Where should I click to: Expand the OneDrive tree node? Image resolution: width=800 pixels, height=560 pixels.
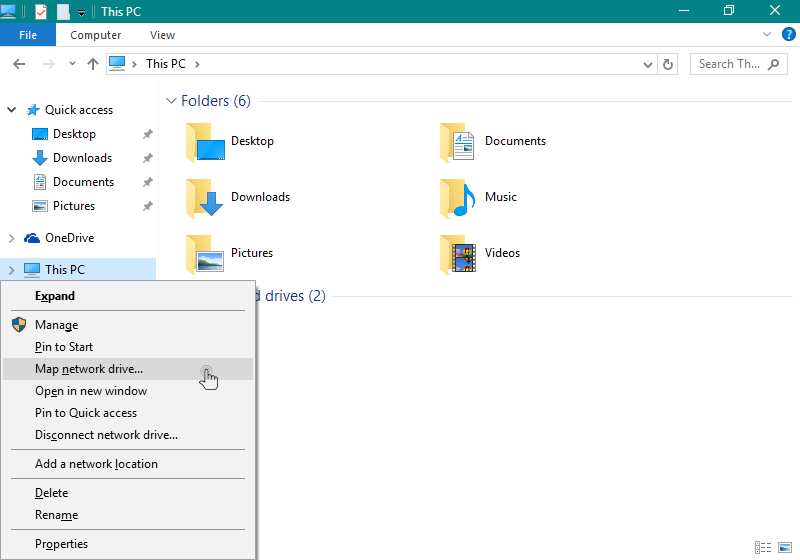[11, 238]
